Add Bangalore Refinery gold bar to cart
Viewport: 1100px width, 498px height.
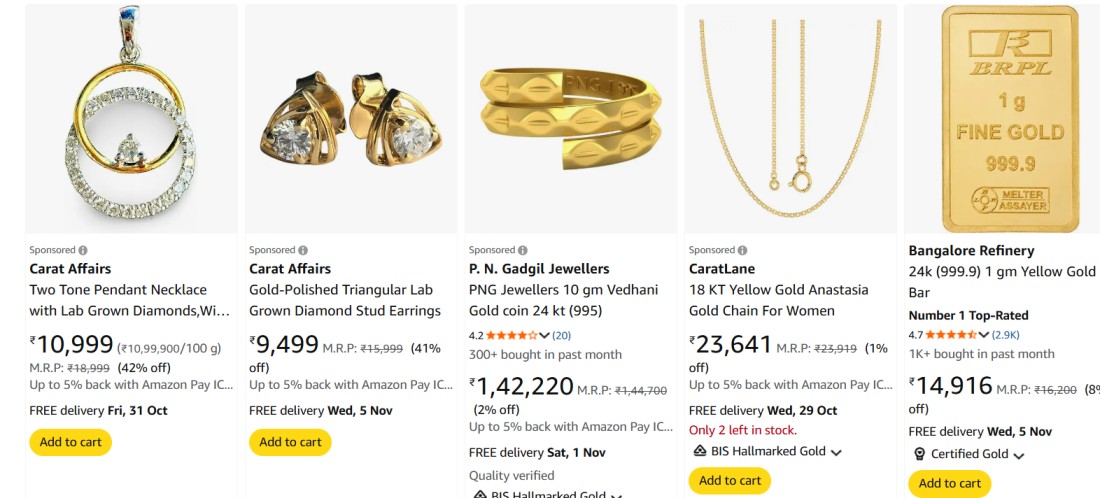(x=950, y=483)
